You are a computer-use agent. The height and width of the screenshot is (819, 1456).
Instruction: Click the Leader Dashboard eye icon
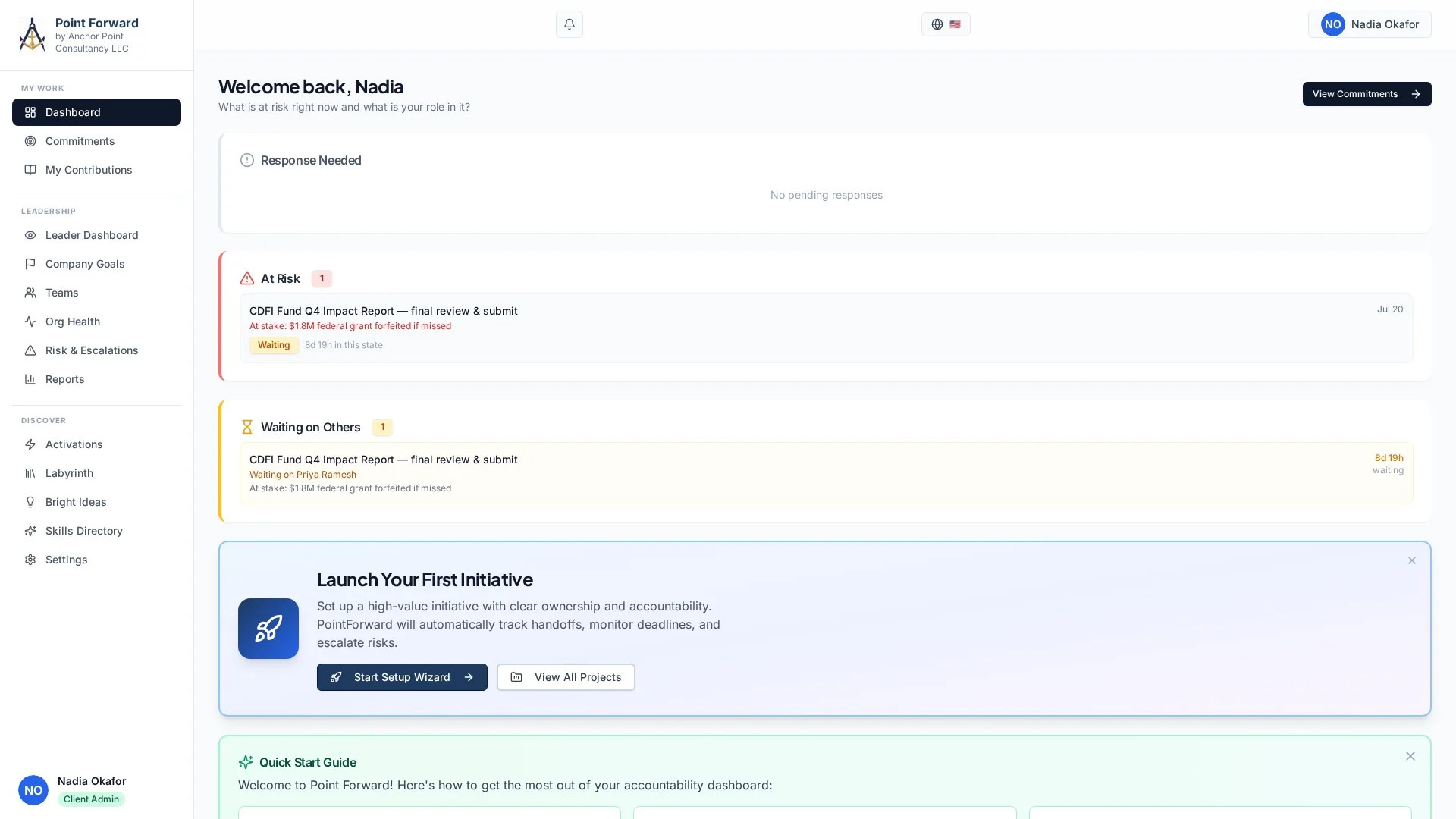point(30,235)
